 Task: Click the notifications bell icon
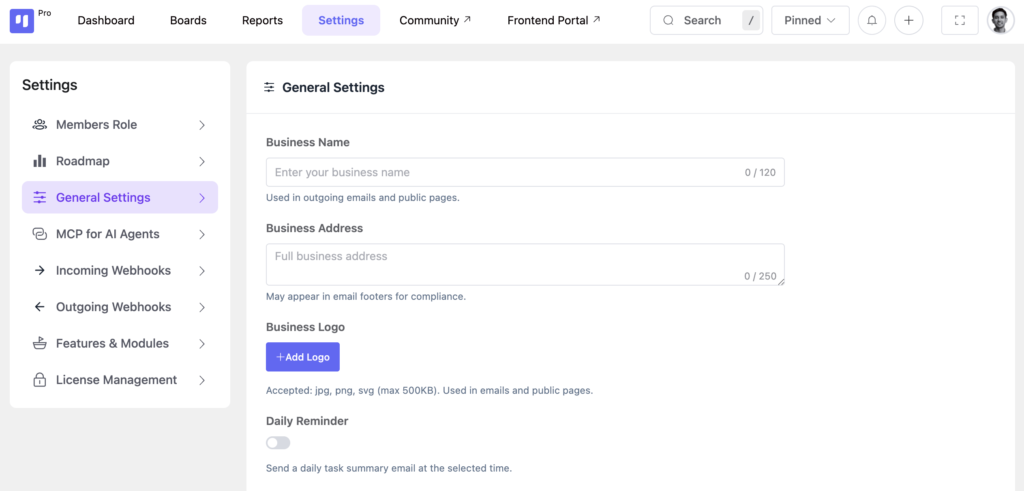[x=871, y=20]
